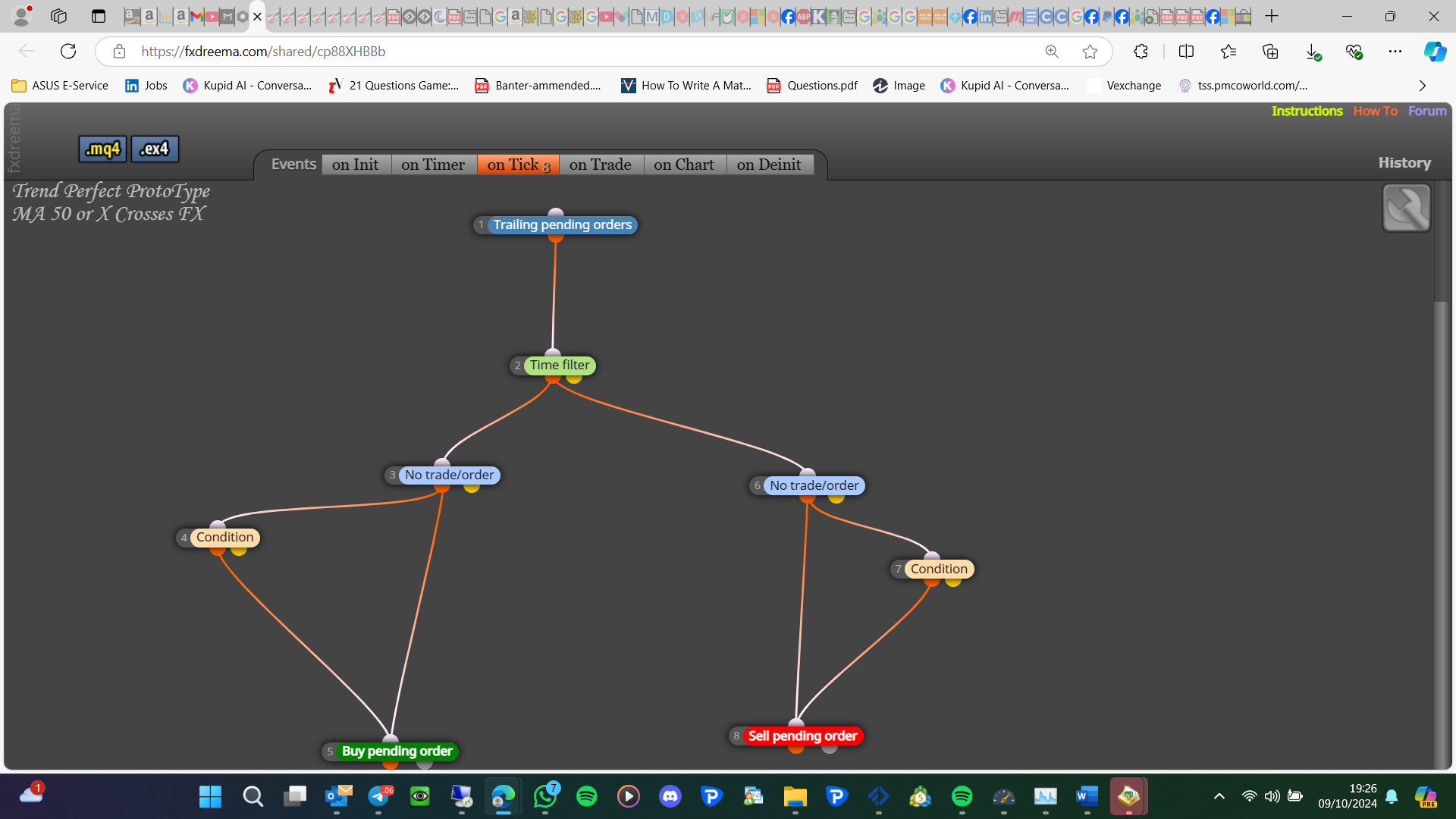The image size is (1456, 819).
Task: Toggle browser split screen view
Action: (1186, 52)
